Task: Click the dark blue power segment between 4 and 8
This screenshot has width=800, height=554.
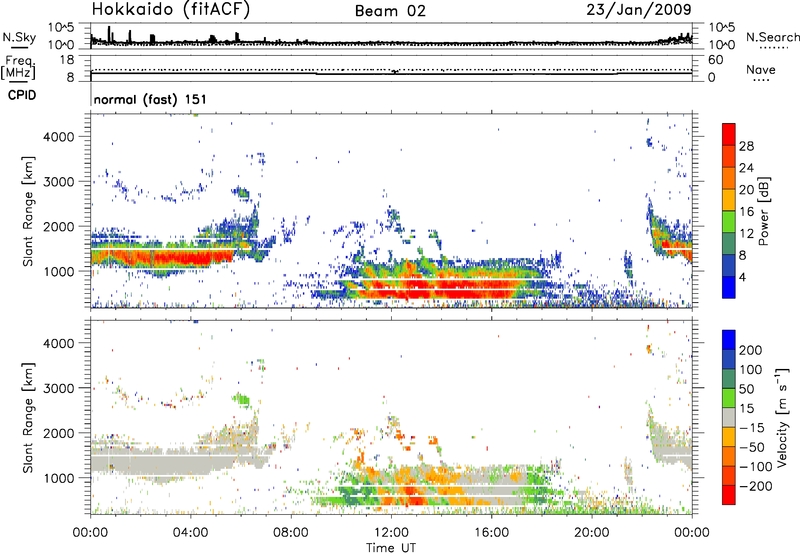Action: [x=729, y=266]
